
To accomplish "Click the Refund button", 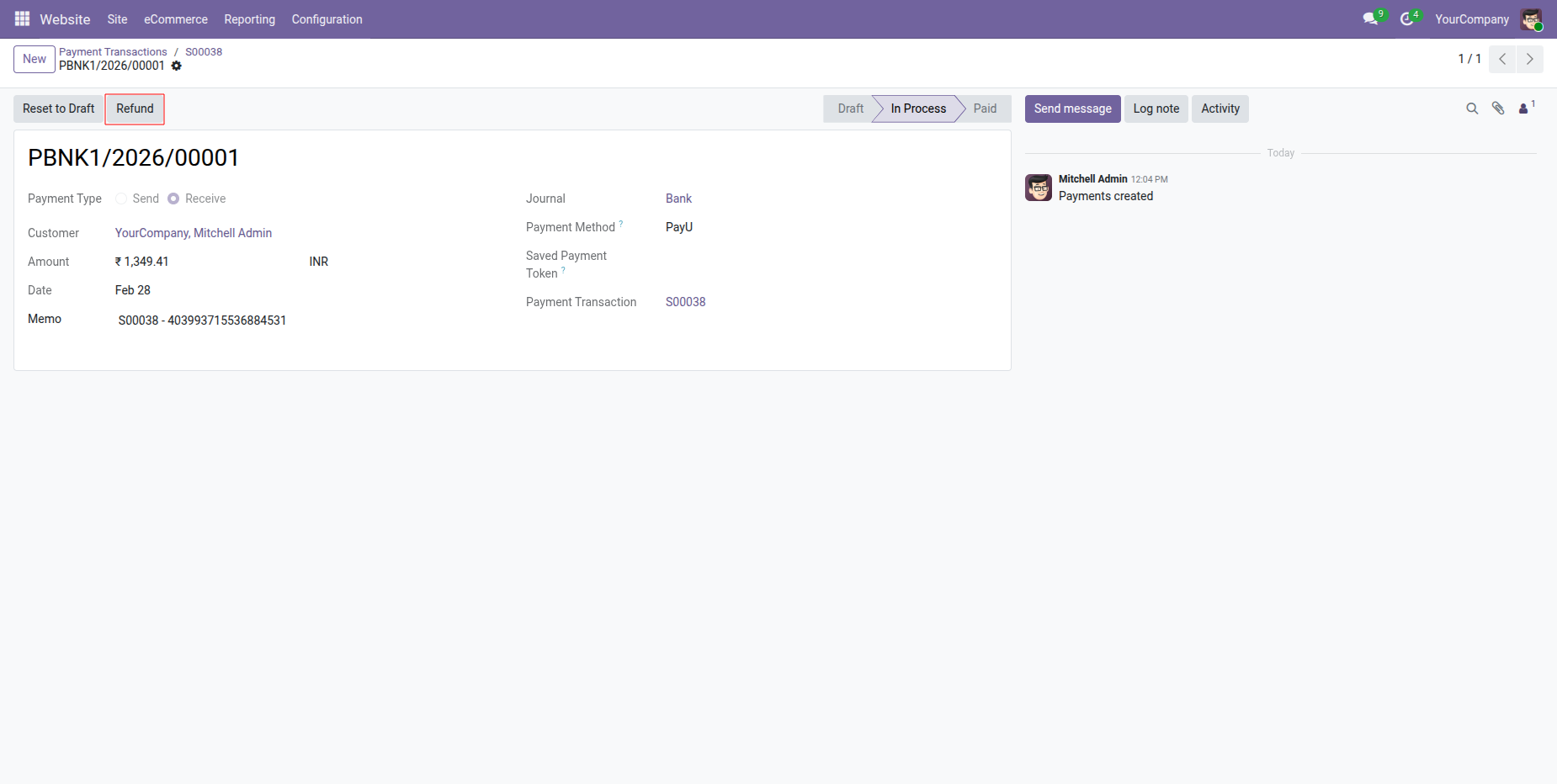I will (x=135, y=109).
